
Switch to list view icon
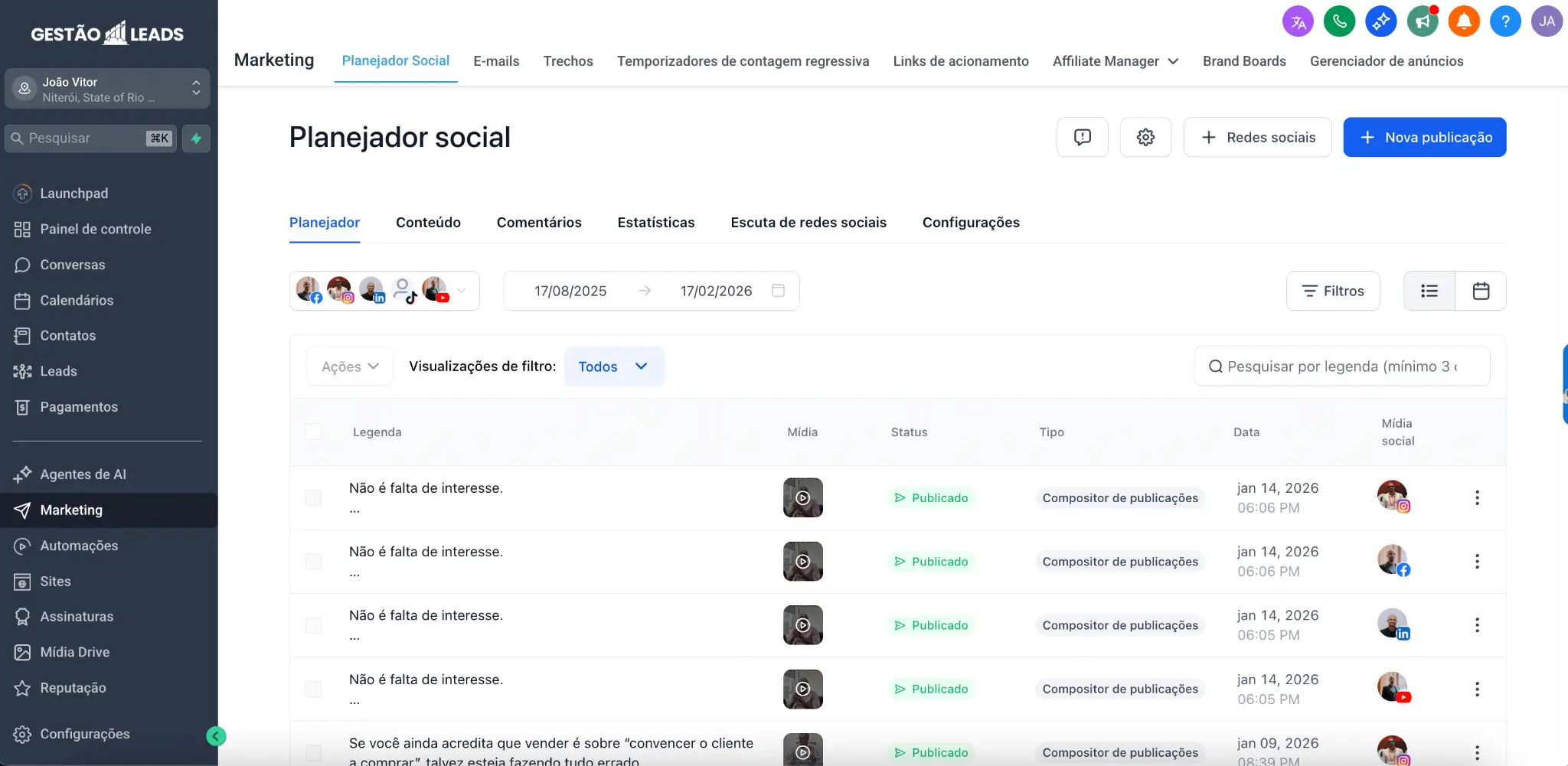[1429, 291]
